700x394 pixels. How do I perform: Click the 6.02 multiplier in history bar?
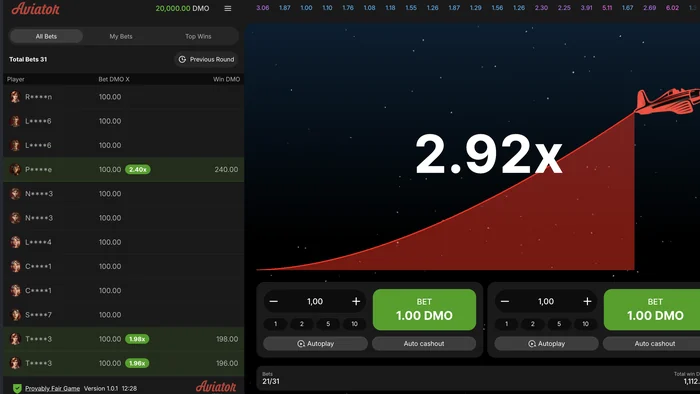tap(672, 8)
